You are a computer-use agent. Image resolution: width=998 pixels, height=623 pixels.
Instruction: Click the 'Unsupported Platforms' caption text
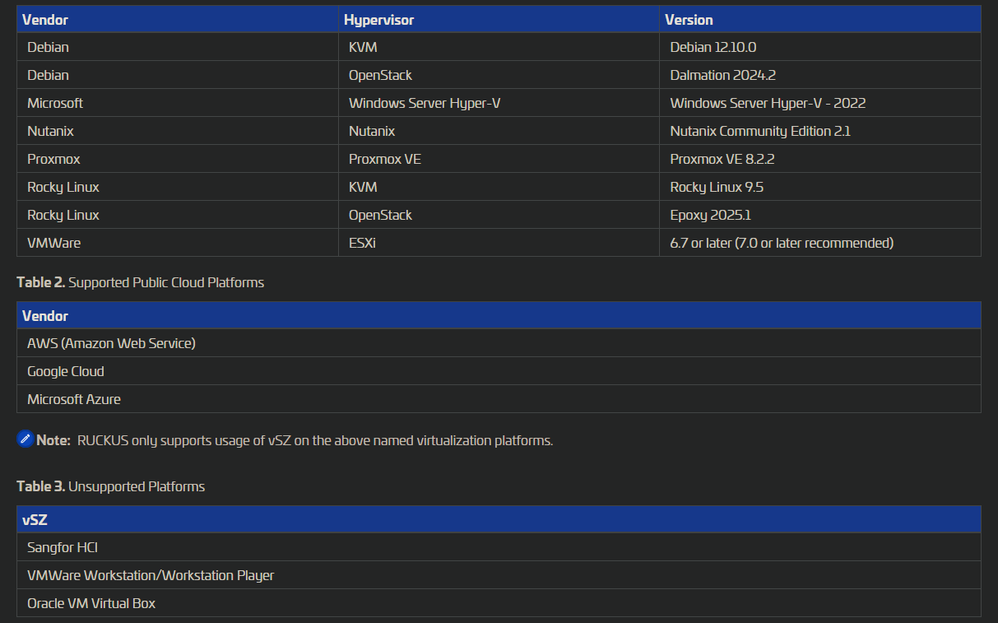pyautogui.click(x=136, y=486)
